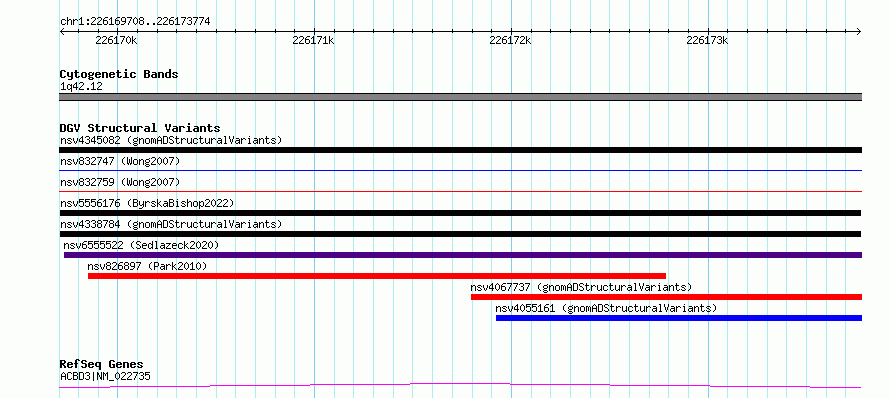Click the gray 1q42.12 cytogenetic band bar
The width and height of the screenshot is (890, 398).
click(x=460, y=97)
